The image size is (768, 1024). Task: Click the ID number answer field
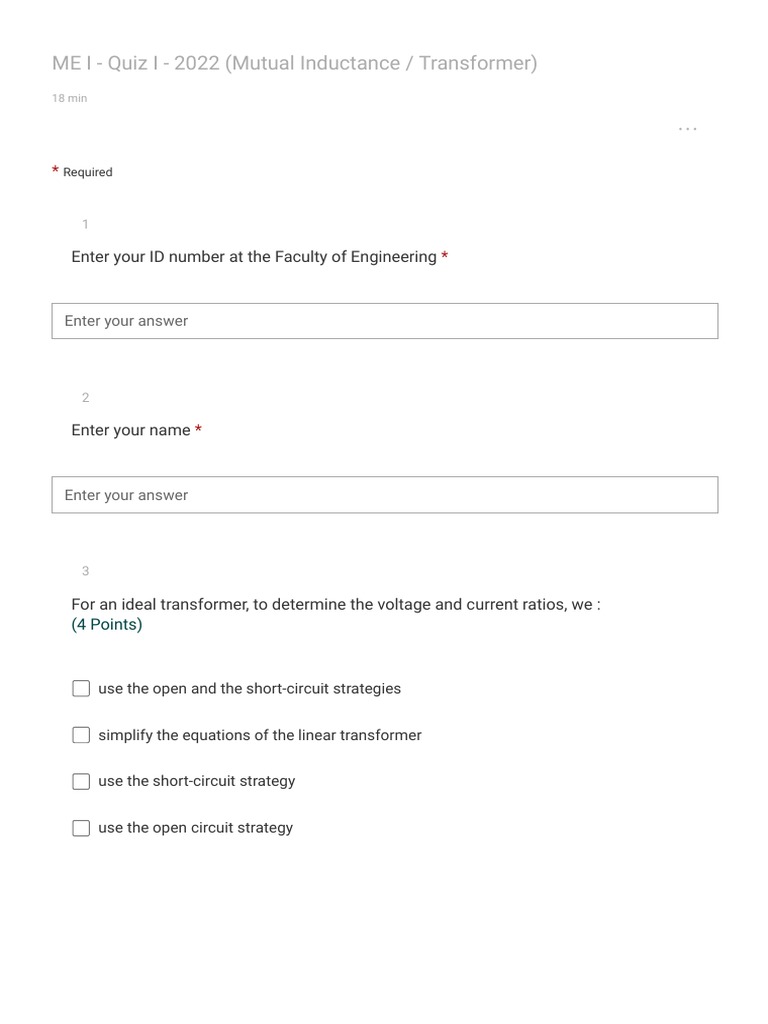[x=384, y=321]
